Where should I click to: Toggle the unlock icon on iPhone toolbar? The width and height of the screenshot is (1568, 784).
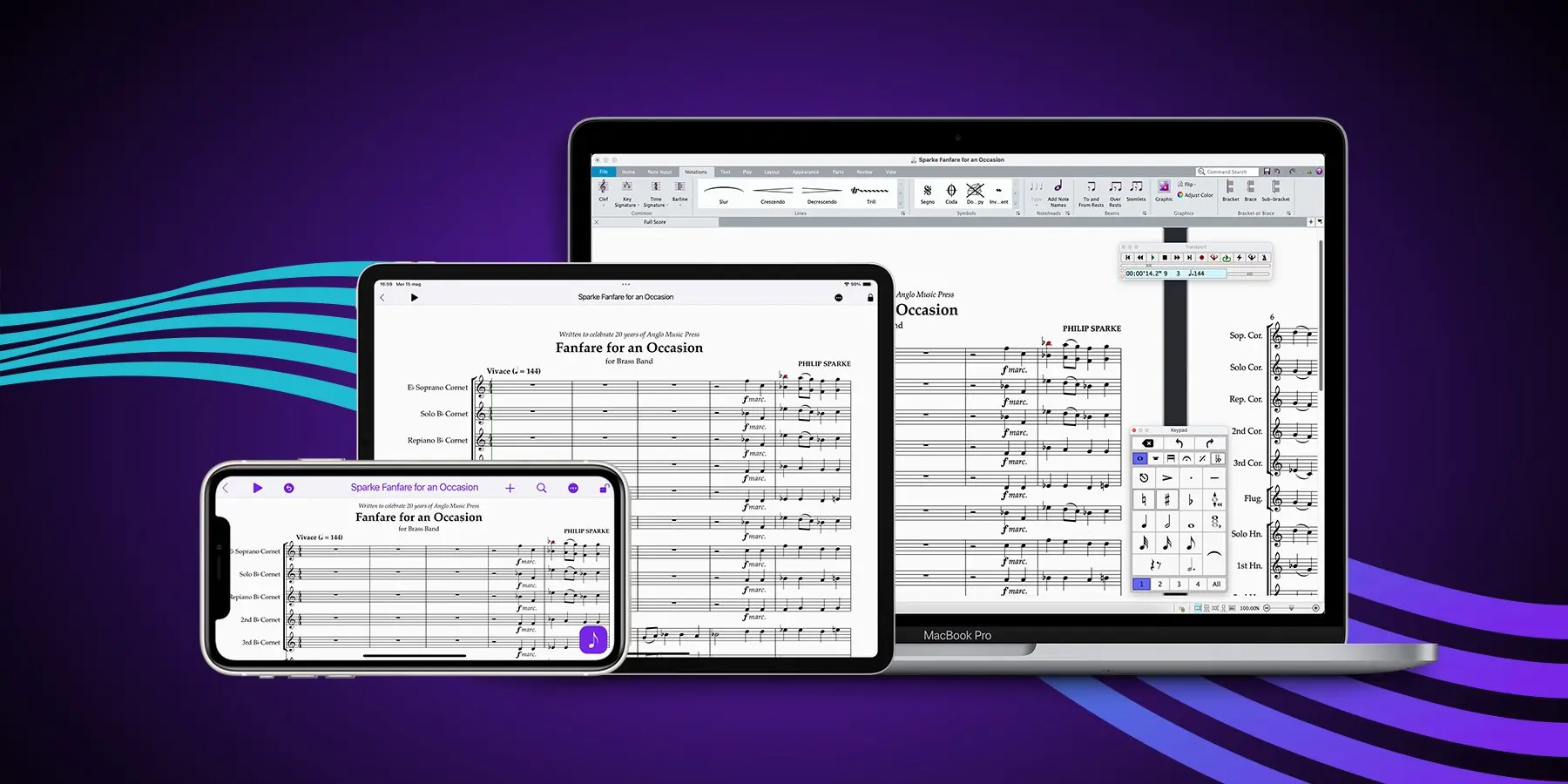pos(603,489)
